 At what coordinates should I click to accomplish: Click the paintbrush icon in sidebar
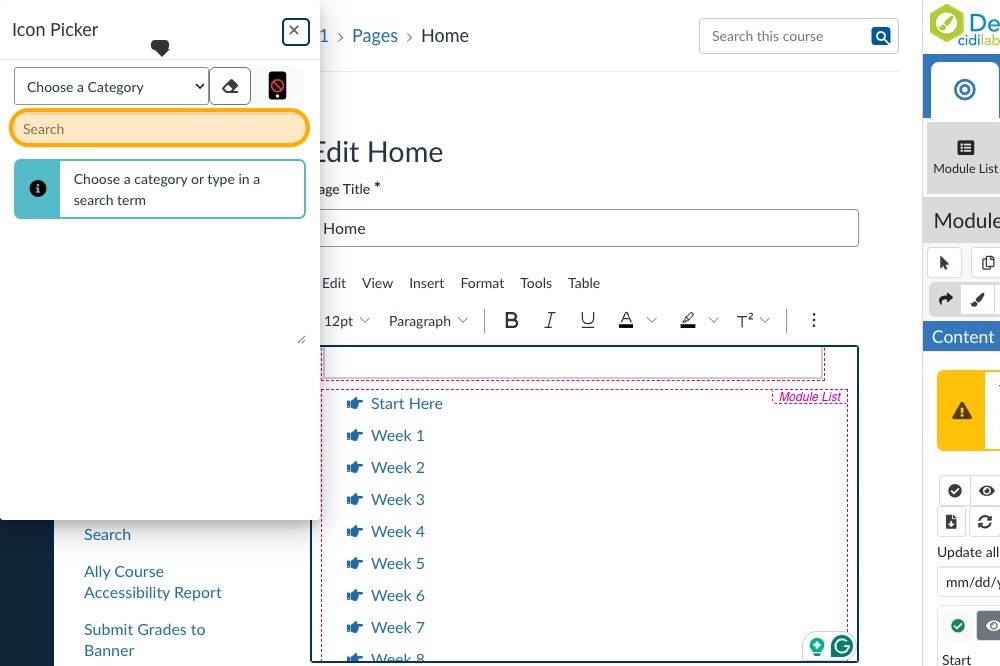(978, 299)
